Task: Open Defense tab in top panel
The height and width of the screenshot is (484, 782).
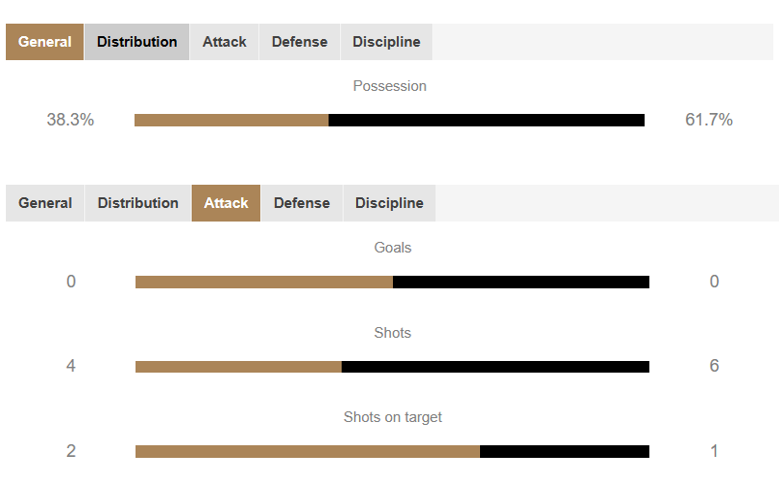Action: tap(299, 42)
